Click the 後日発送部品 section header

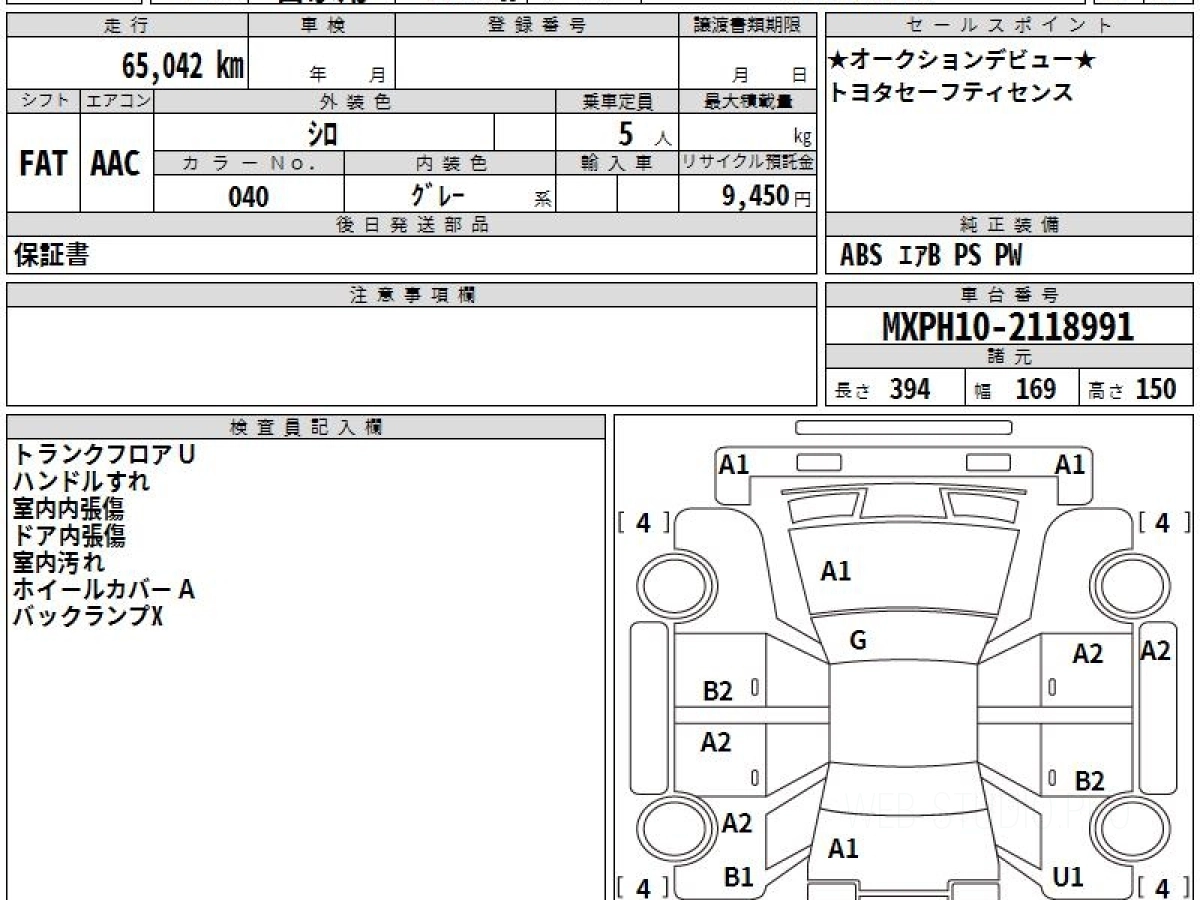[411, 225]
